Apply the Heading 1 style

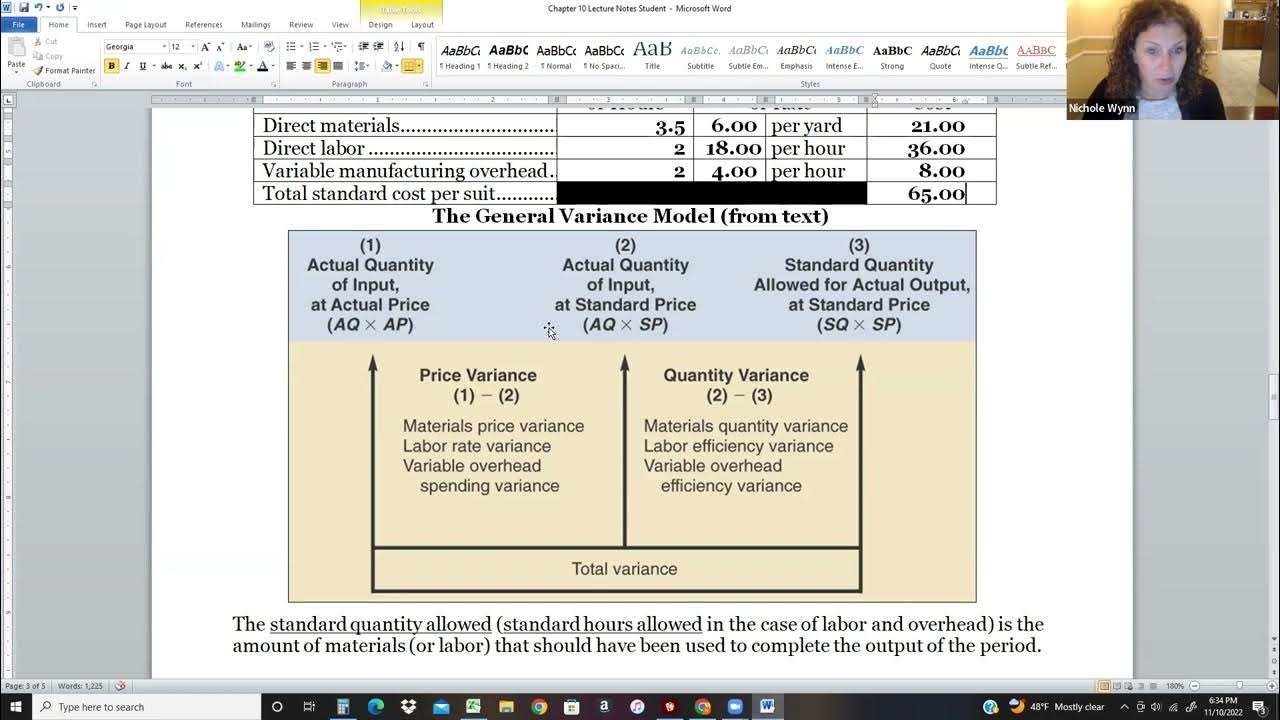pyautogui.click(x=460, y=56)
